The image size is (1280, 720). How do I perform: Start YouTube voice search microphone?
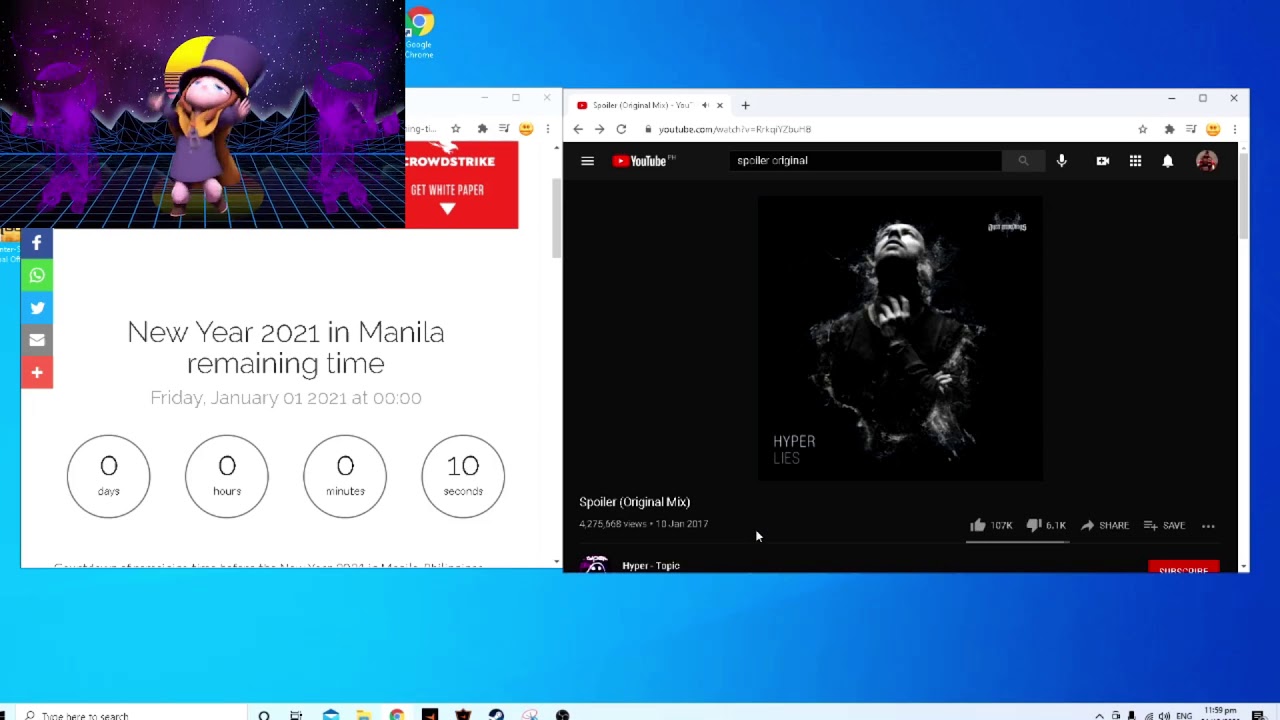pos(1062,161)
